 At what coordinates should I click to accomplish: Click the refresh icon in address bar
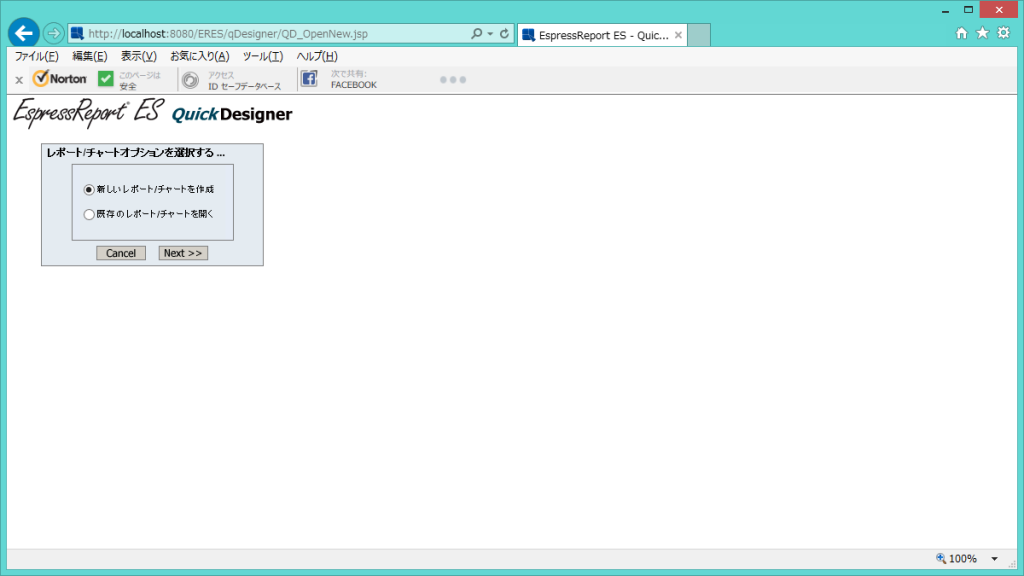pyautogui.click(x=505, y=33)
